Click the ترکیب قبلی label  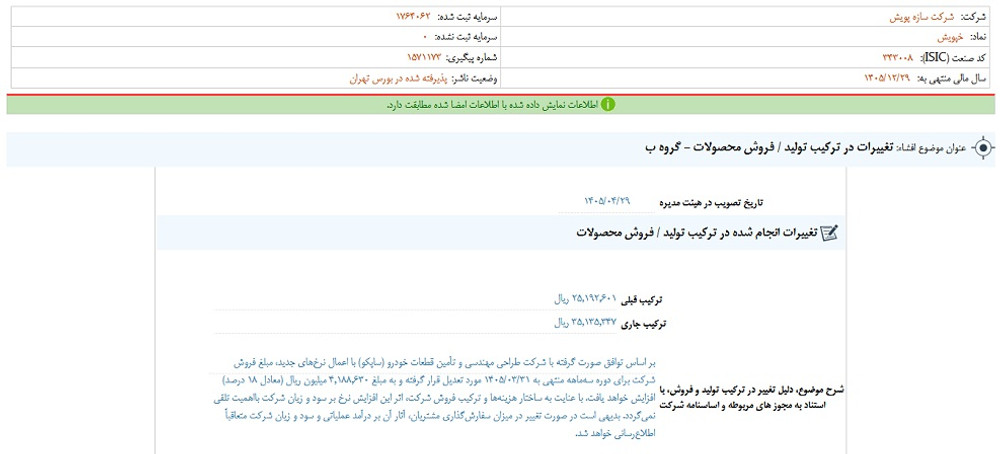point(642,300)
